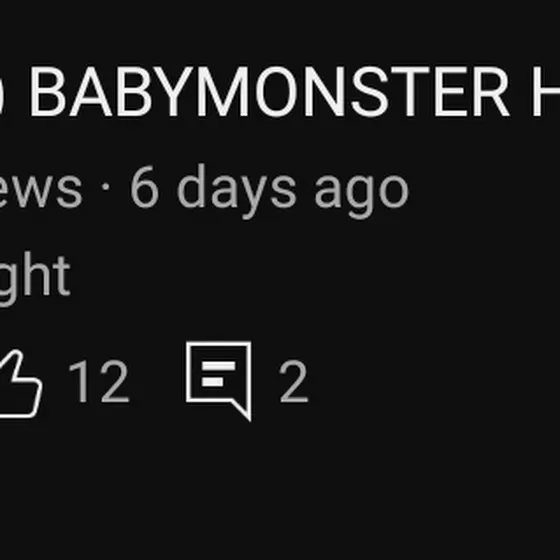Image resolution: width=560 pixels, height=560 pixels.
Task: Click the cut-off letter H after BABYMONSTER
Action: tap(546, 91)
